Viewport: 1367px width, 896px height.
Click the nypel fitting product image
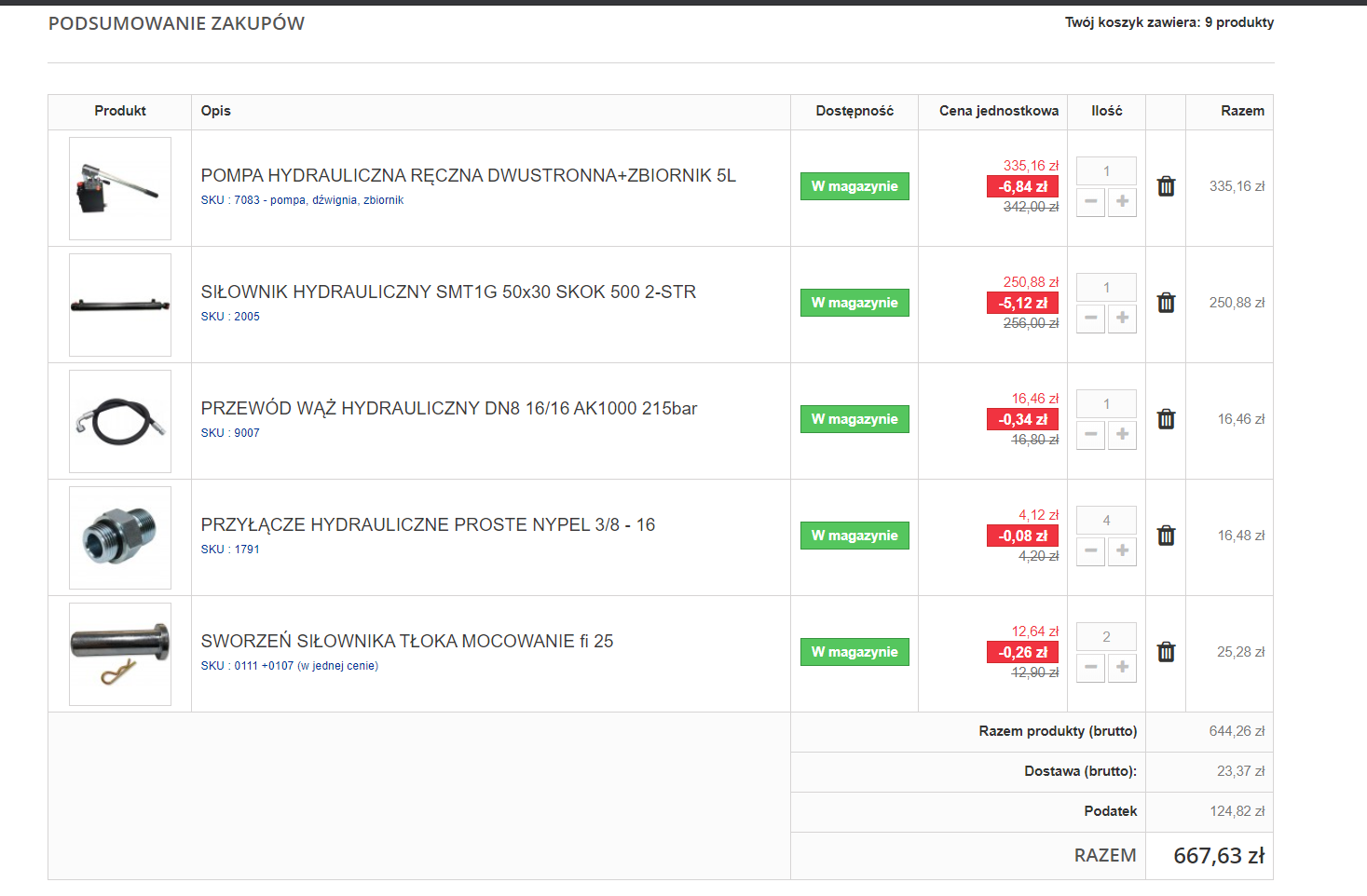[x=120, y=537]
